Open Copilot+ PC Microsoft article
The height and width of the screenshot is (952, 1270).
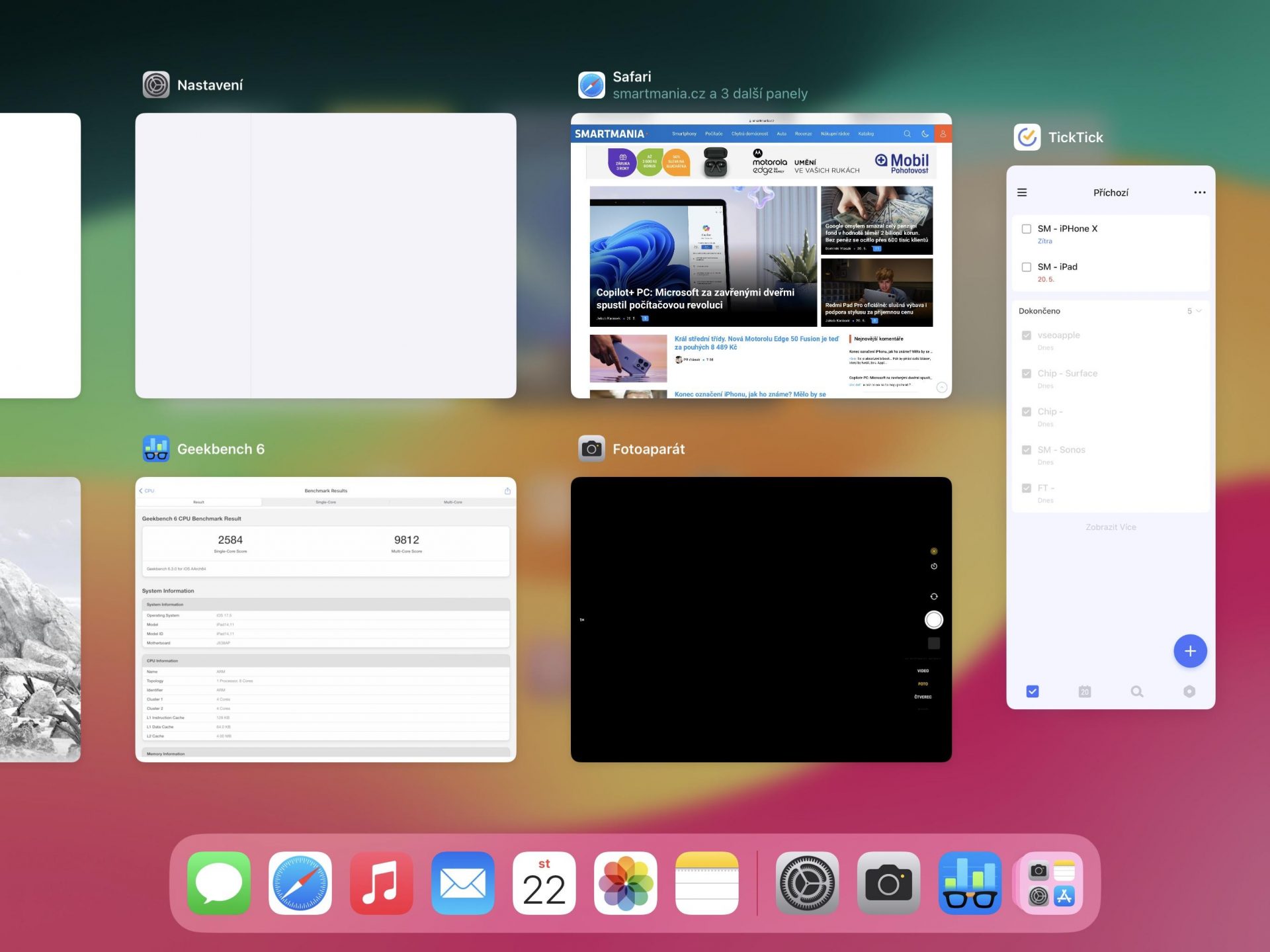[x=703, y=256]
